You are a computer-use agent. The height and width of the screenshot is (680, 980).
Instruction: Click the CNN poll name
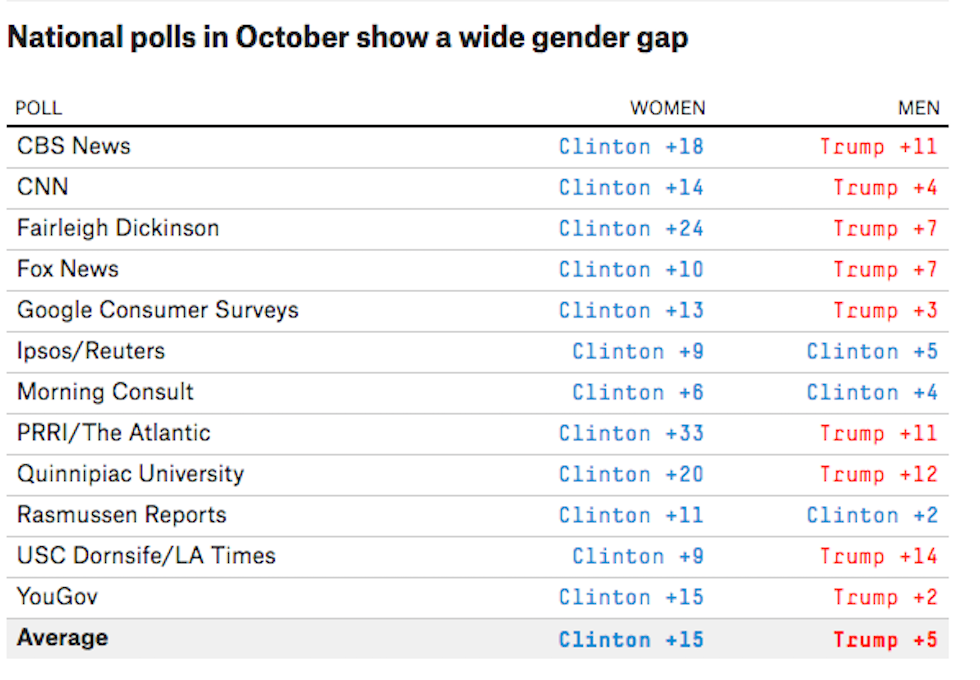tap(43, 187)
